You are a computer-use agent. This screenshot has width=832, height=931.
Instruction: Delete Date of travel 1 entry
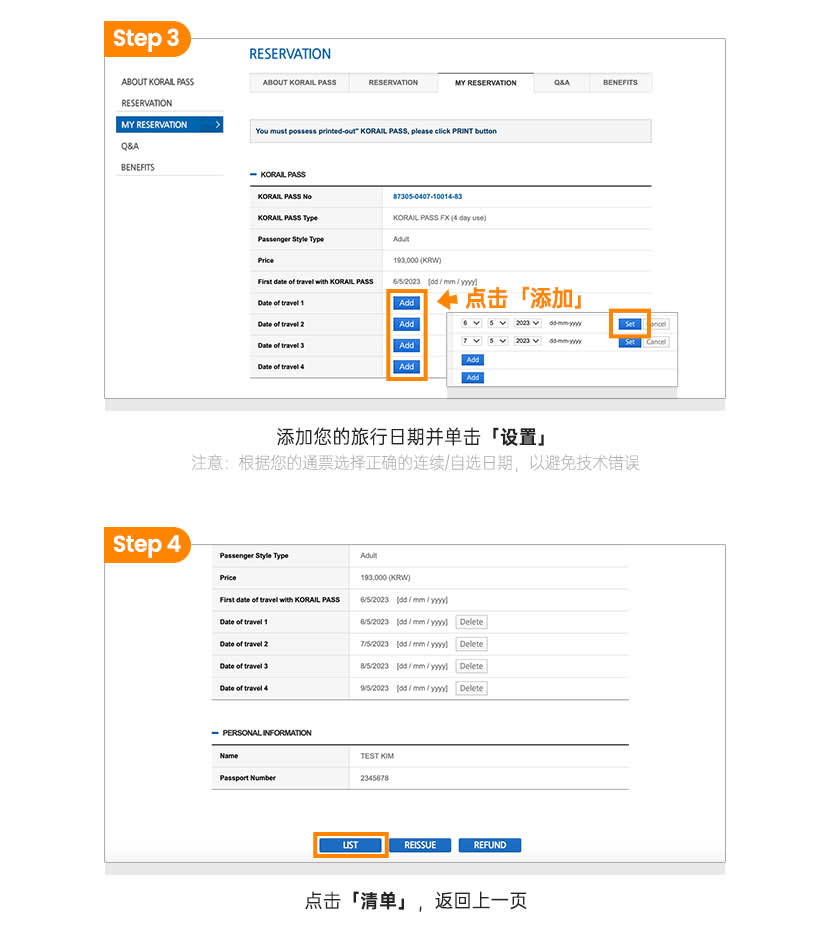[471, 622]
